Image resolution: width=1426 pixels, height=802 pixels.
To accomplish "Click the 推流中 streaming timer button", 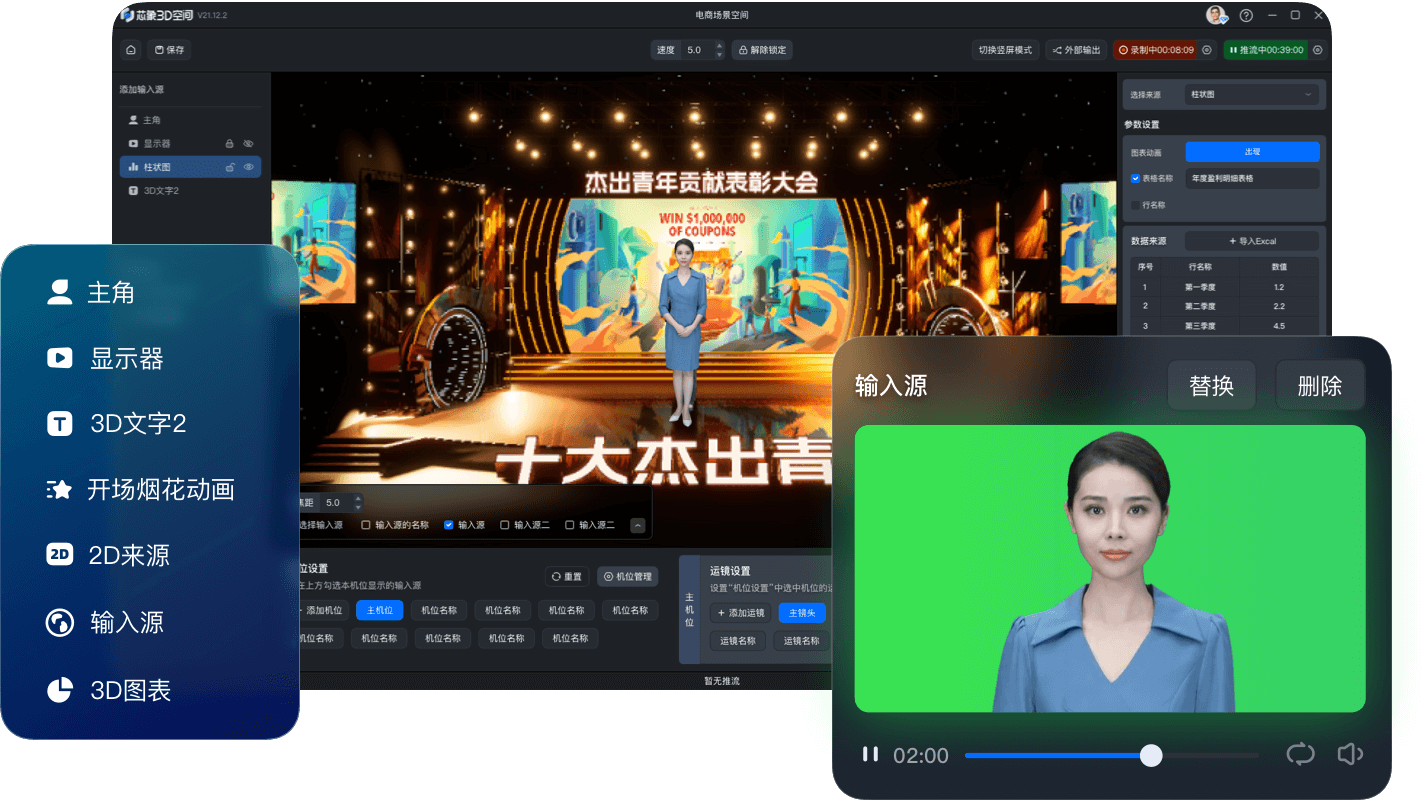I will 1265,50.
